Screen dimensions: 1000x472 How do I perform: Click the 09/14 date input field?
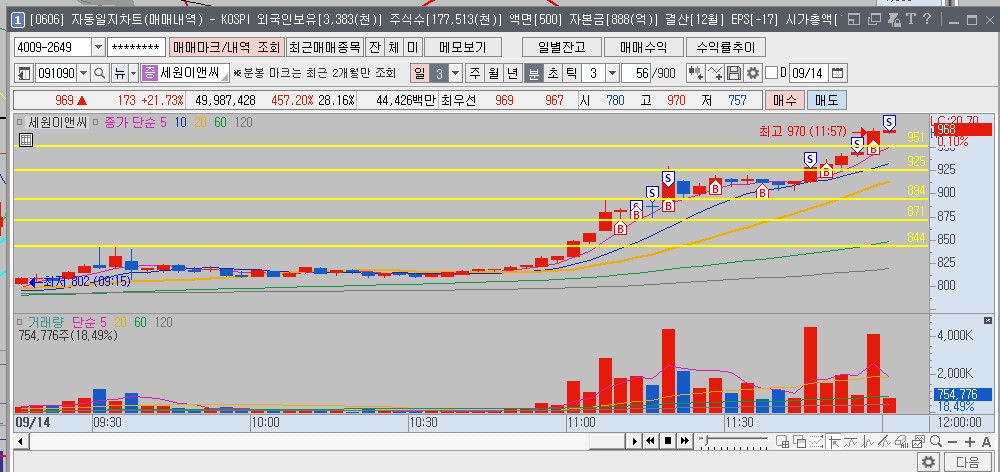click(x=808, y=73)
